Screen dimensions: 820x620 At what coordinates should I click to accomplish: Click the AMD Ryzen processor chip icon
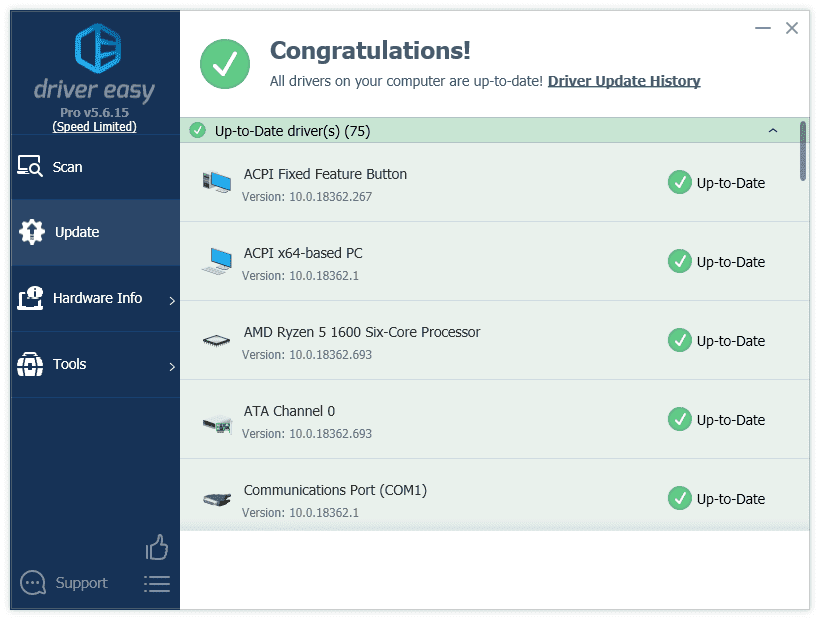click(216, 340)
